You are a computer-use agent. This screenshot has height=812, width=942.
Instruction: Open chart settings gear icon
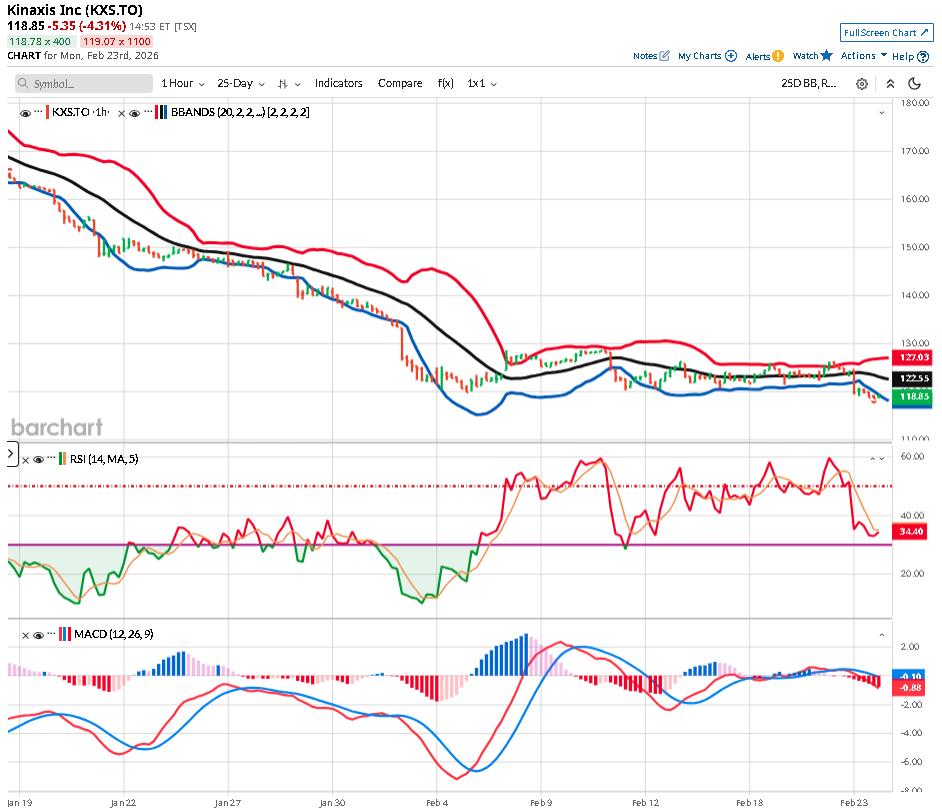[862, 84]
